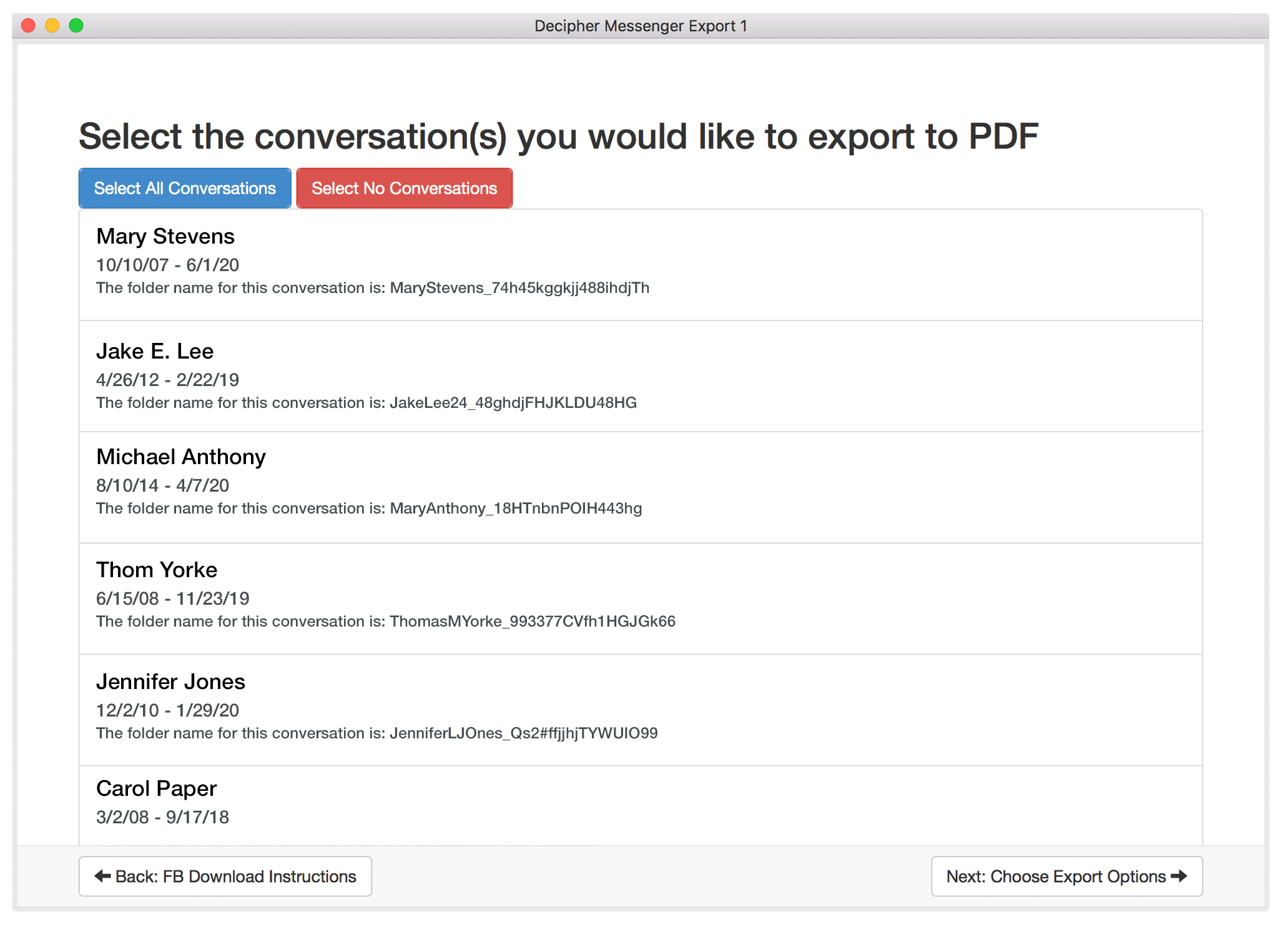Image resolution: width=1288 pixels, height=927 pixels.
Task: Click folder name MaryStevens_74h45kggkjj488ihdjTh line
Action: coord(373,288)
